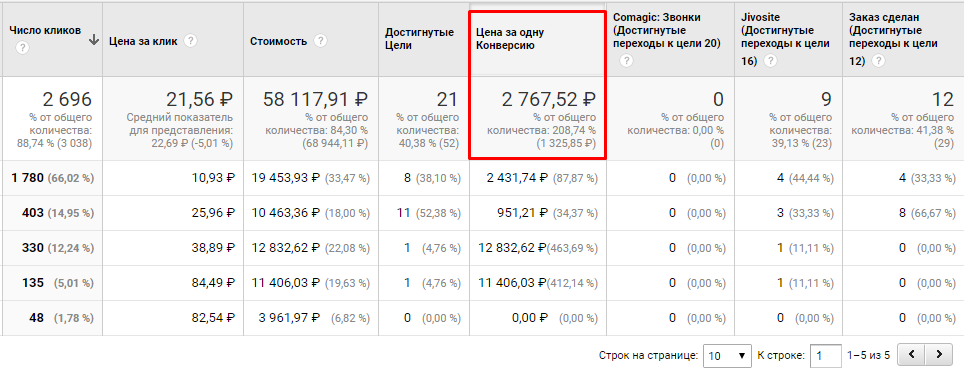Sort by Цена за одну Конверсию header
The image size is (964, 378).
click(x=510, y=38)
